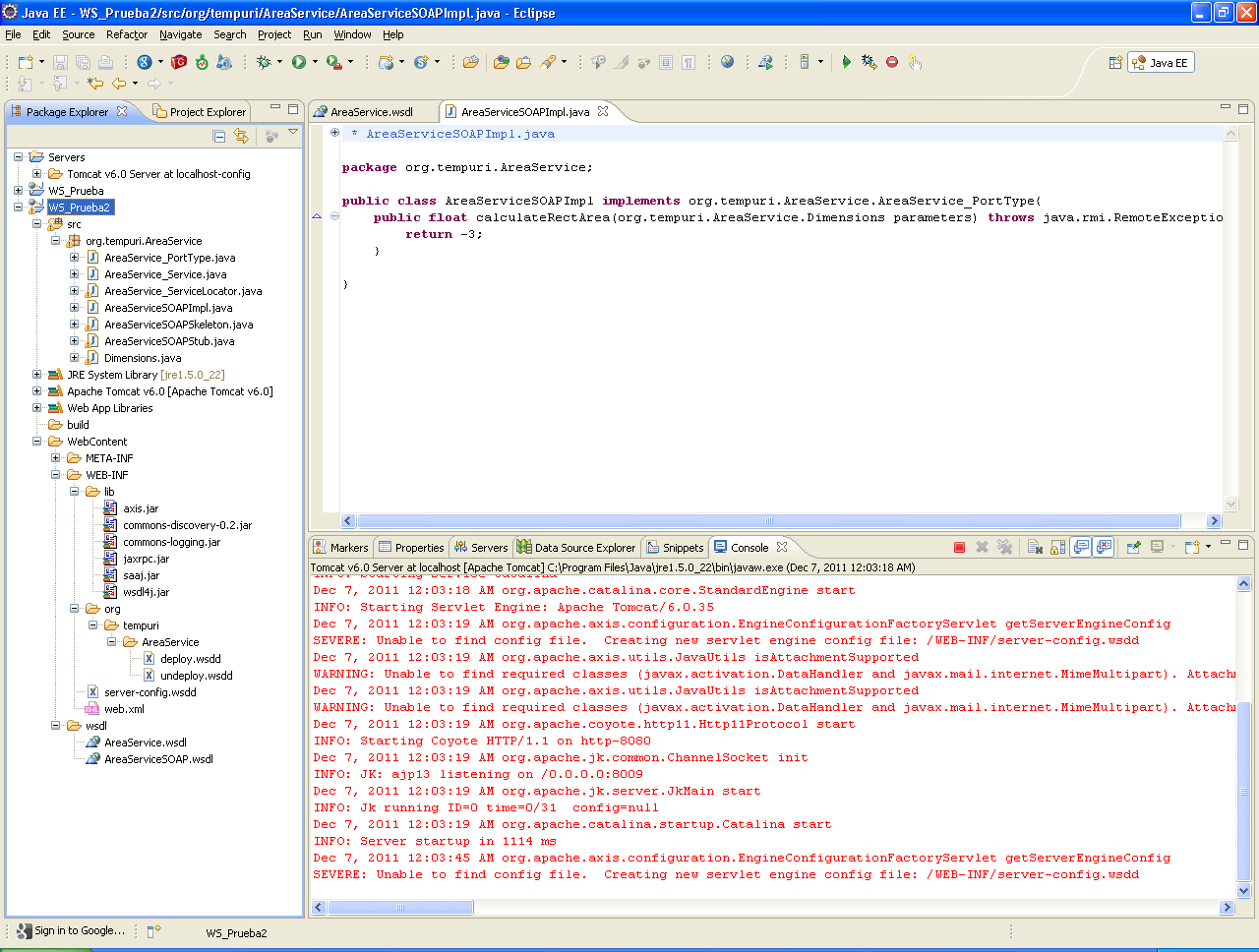Toggle Link with Editor in Package Explorer
Image resolution: width=1259 pixels, height=952 pixels.
pos(241,136)
